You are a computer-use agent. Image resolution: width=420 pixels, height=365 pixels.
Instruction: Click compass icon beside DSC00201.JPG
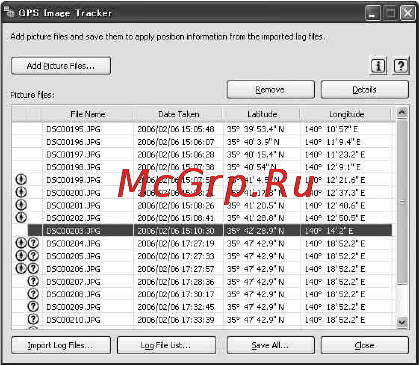(21, 205)
